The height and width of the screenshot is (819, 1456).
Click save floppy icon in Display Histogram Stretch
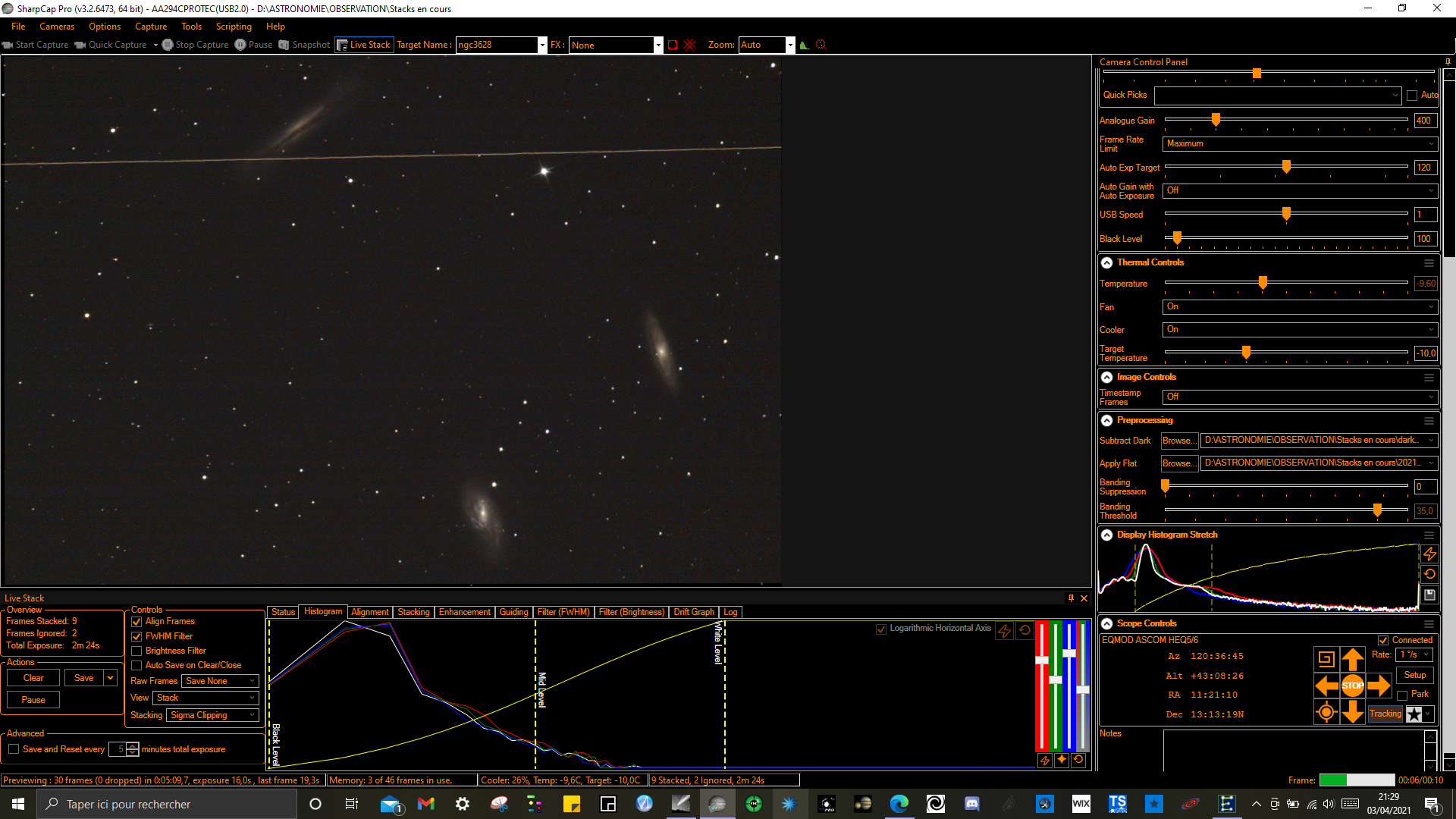pyautogui.click(x=1429, y=595)
